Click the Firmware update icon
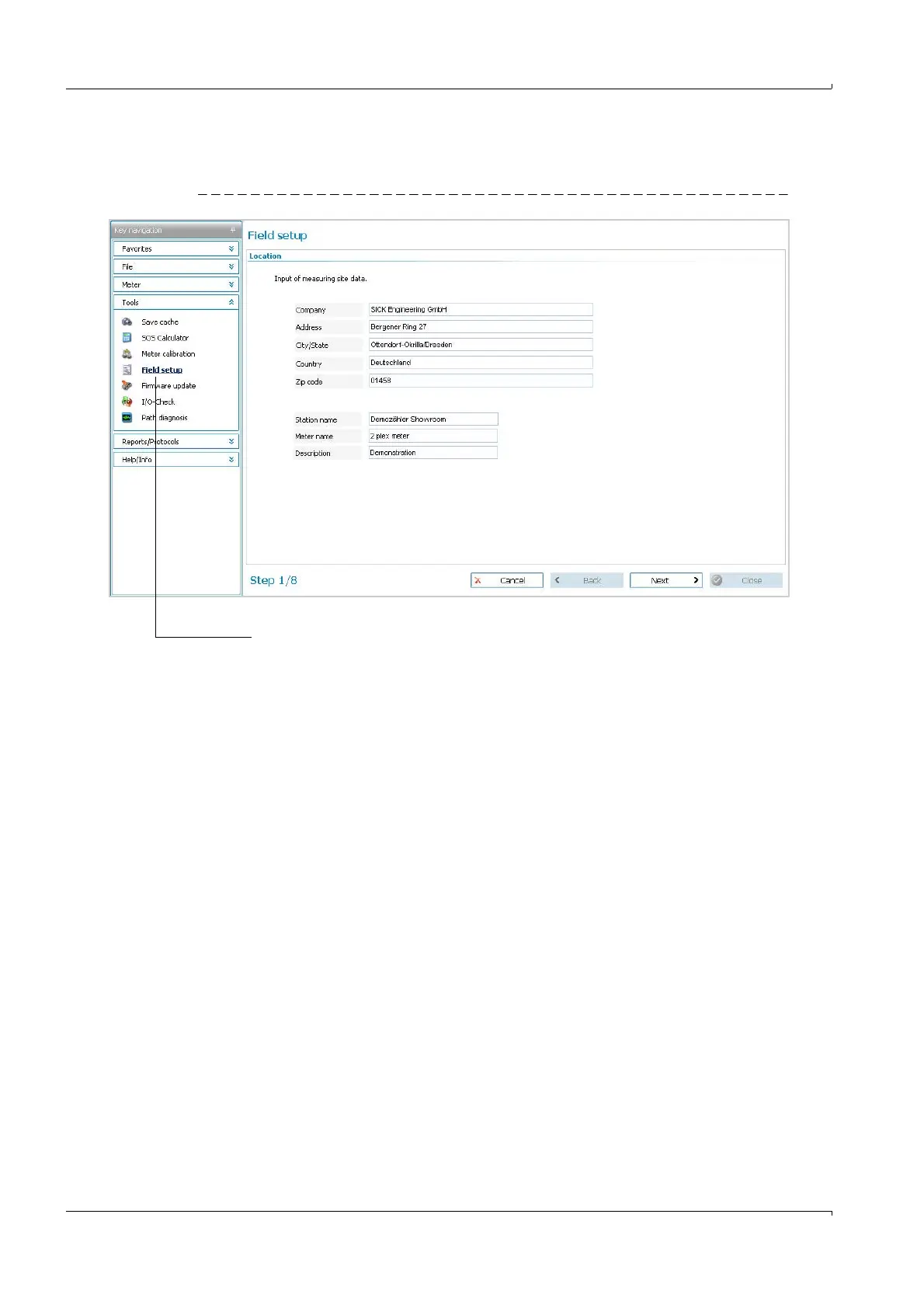 click(x=127, y=385)
